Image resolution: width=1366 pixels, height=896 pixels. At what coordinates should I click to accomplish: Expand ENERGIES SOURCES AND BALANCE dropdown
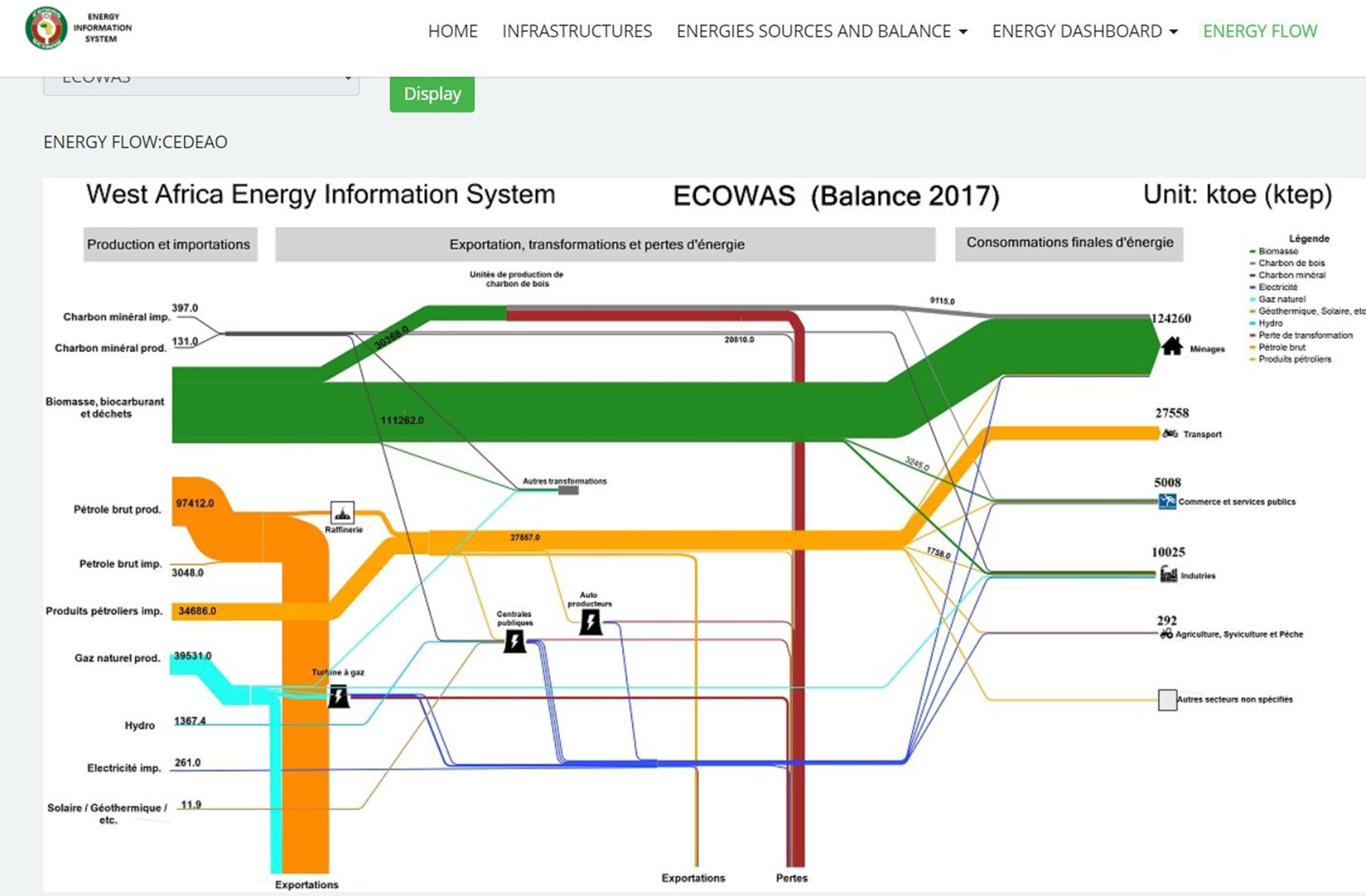tap(822, 31)
